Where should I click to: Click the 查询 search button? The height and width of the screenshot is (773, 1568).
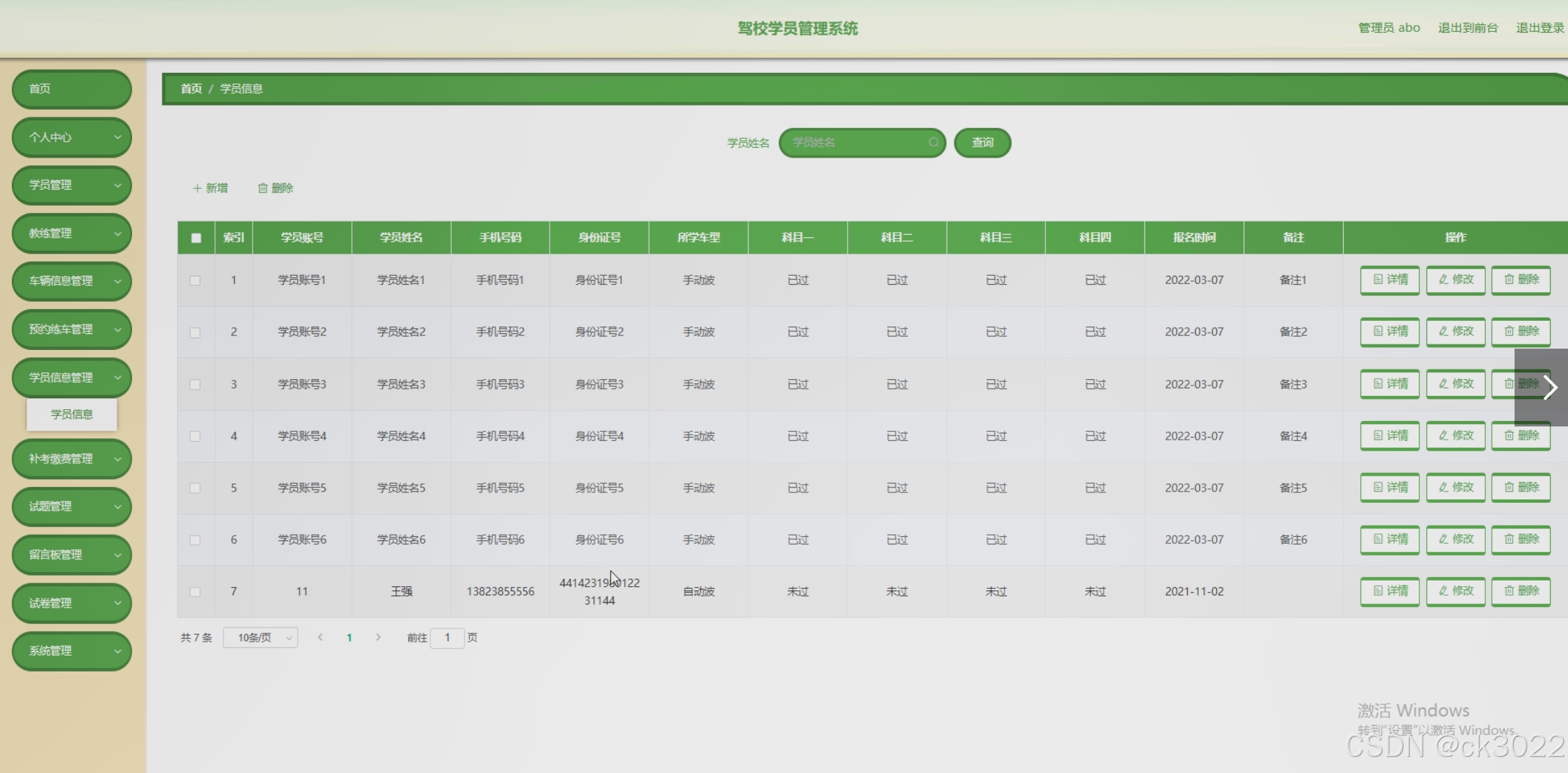pyautogui.click(x=982, y=142)
